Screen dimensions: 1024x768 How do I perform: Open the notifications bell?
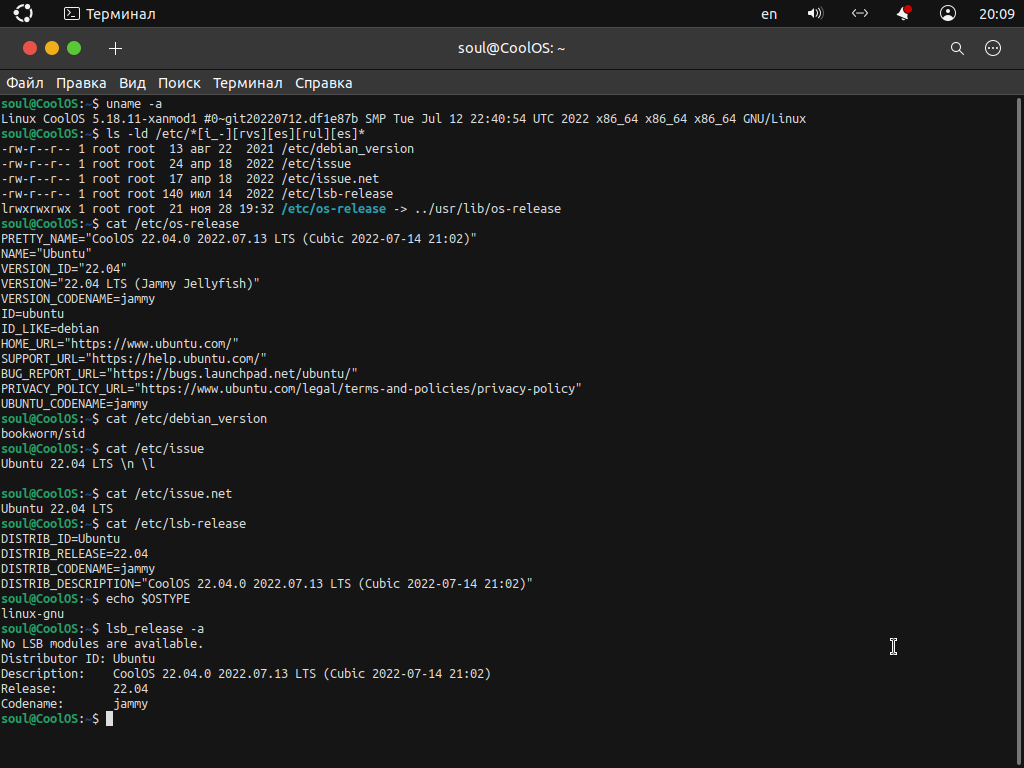[904, 13]
